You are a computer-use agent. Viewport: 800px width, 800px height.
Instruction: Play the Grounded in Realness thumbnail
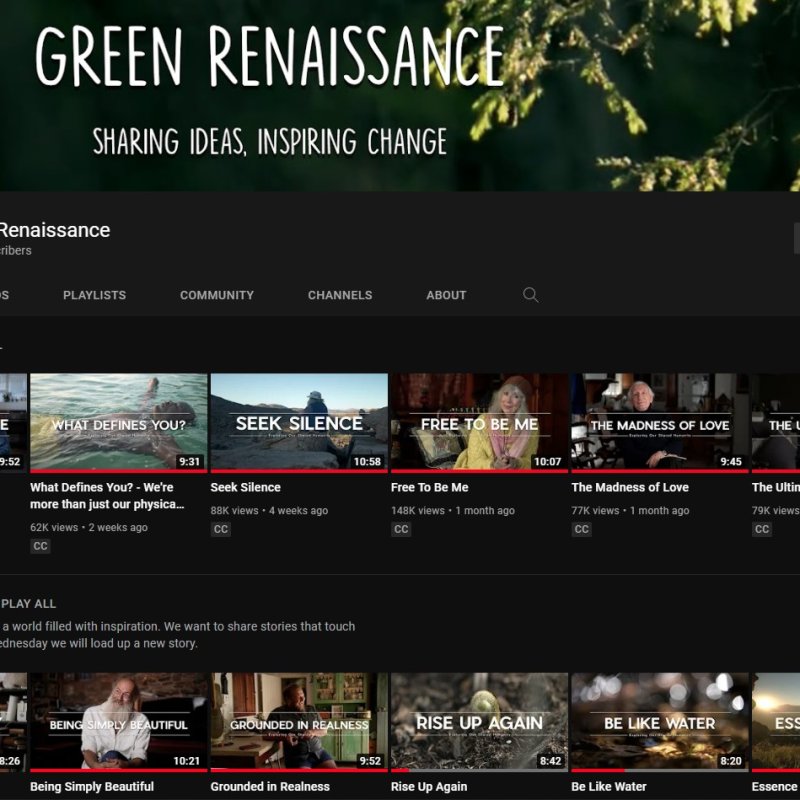pos(299,720)
